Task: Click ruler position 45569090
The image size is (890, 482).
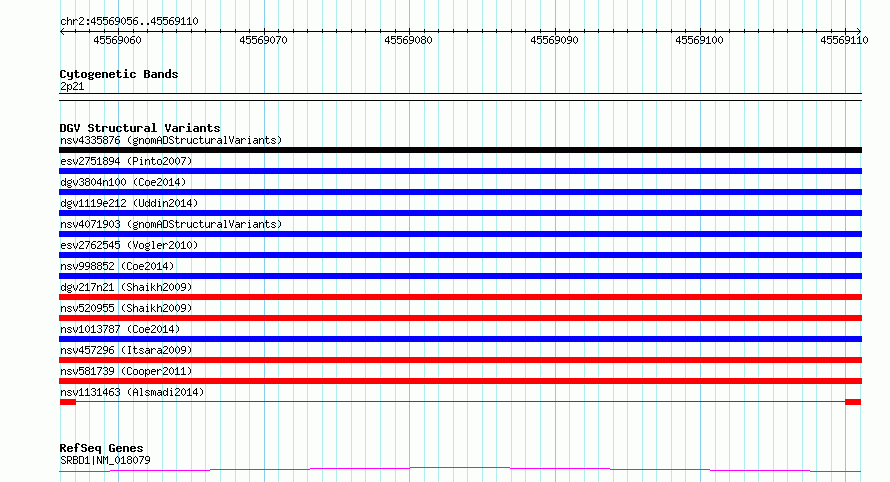Action: (x=555, y=40)
